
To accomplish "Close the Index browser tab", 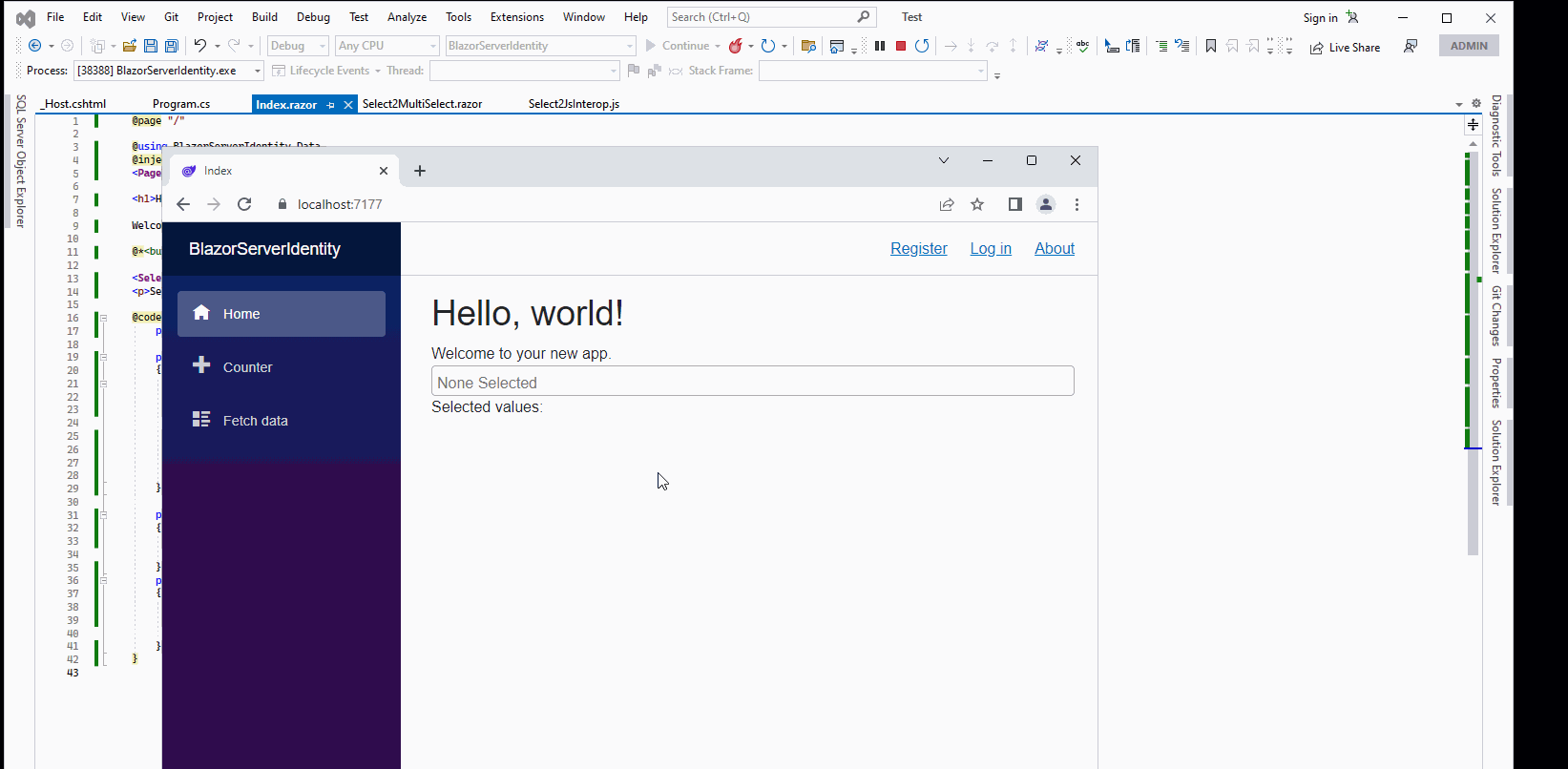I will (x=384, y=171).
